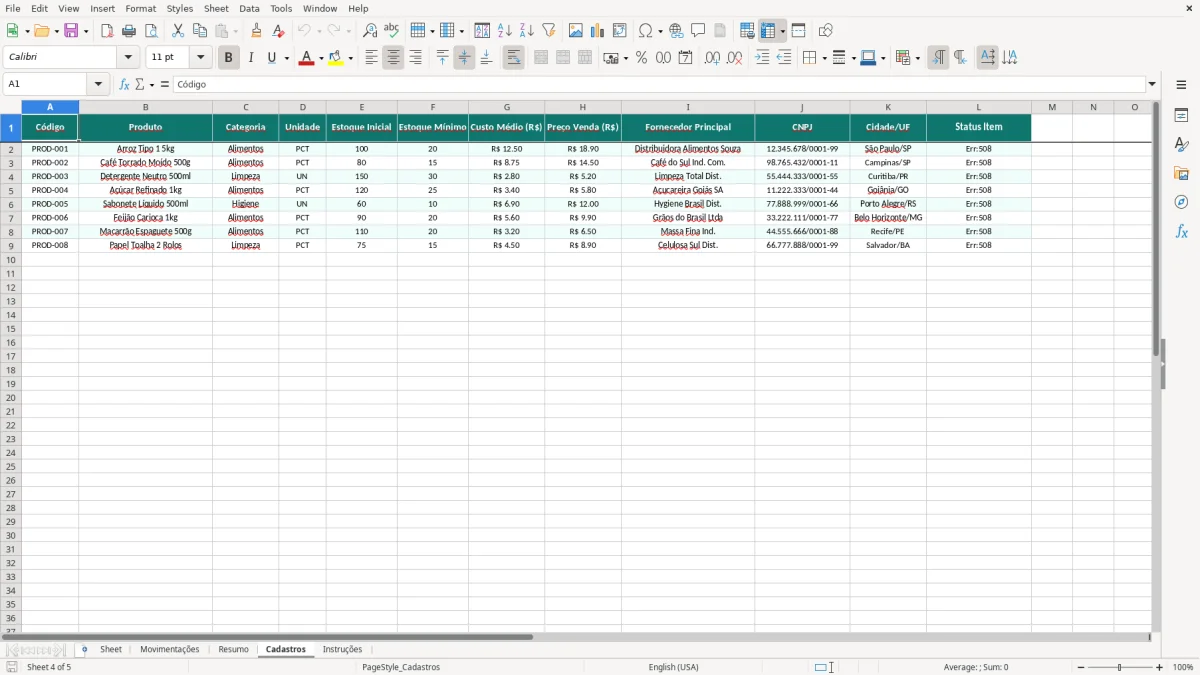
Task: Click the Status Item header cell
Action: click(x=978, y=127)
